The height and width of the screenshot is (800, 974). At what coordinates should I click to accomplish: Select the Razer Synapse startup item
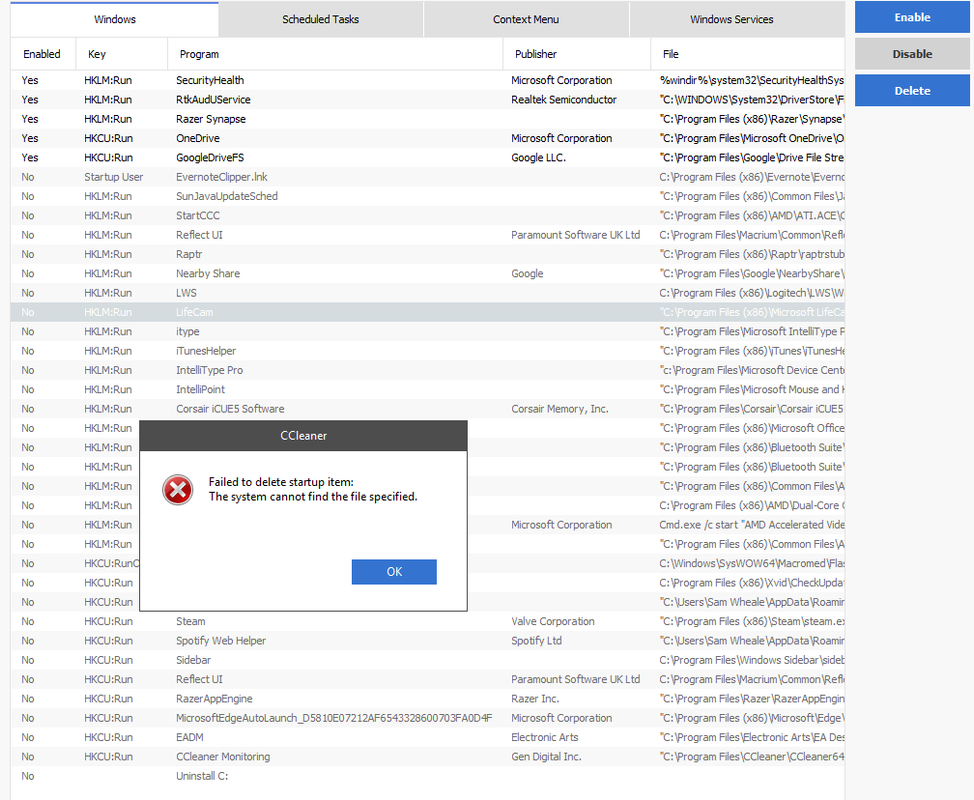427,119
